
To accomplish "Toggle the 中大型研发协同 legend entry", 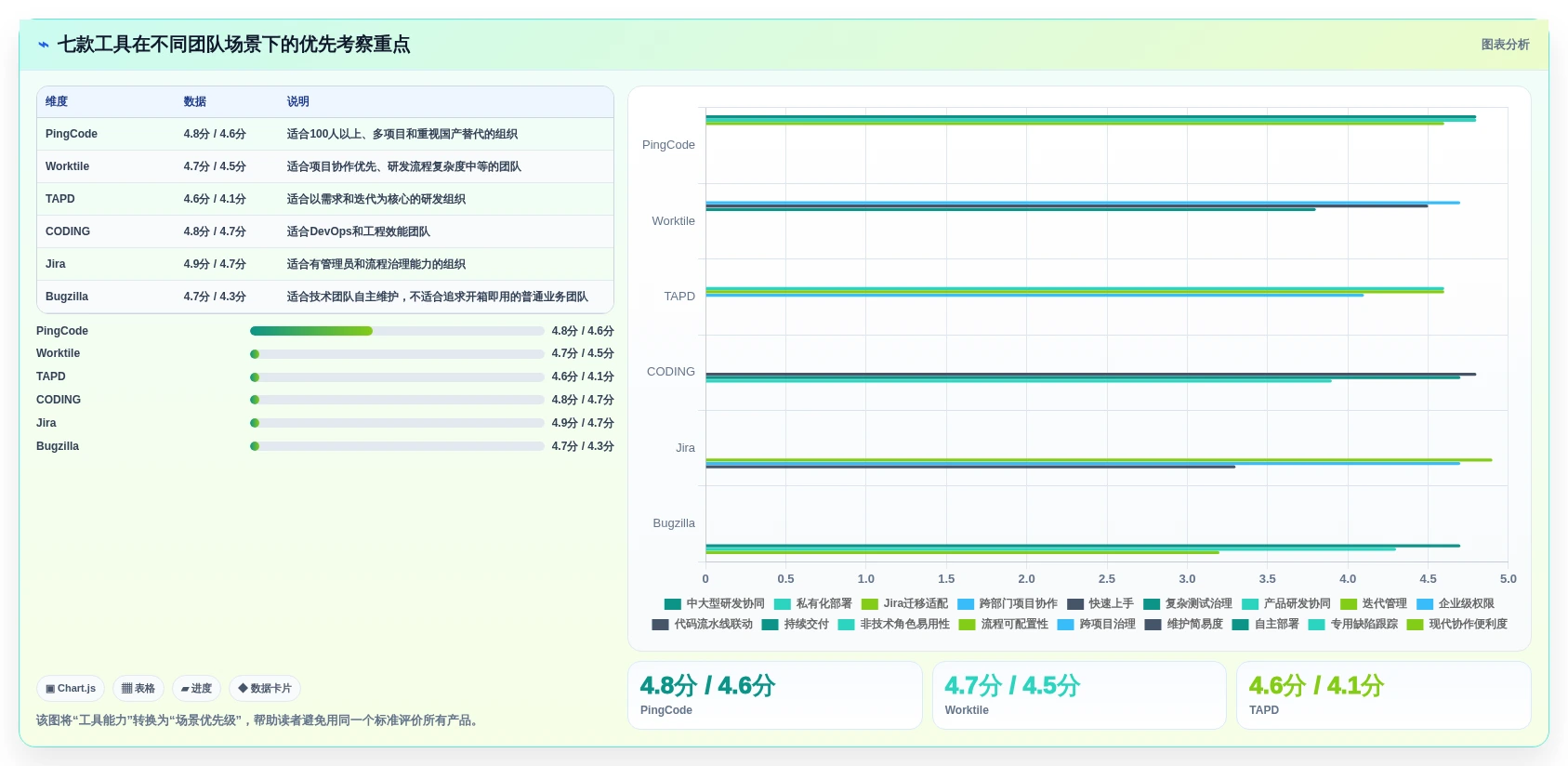I will tap(715, 604).
